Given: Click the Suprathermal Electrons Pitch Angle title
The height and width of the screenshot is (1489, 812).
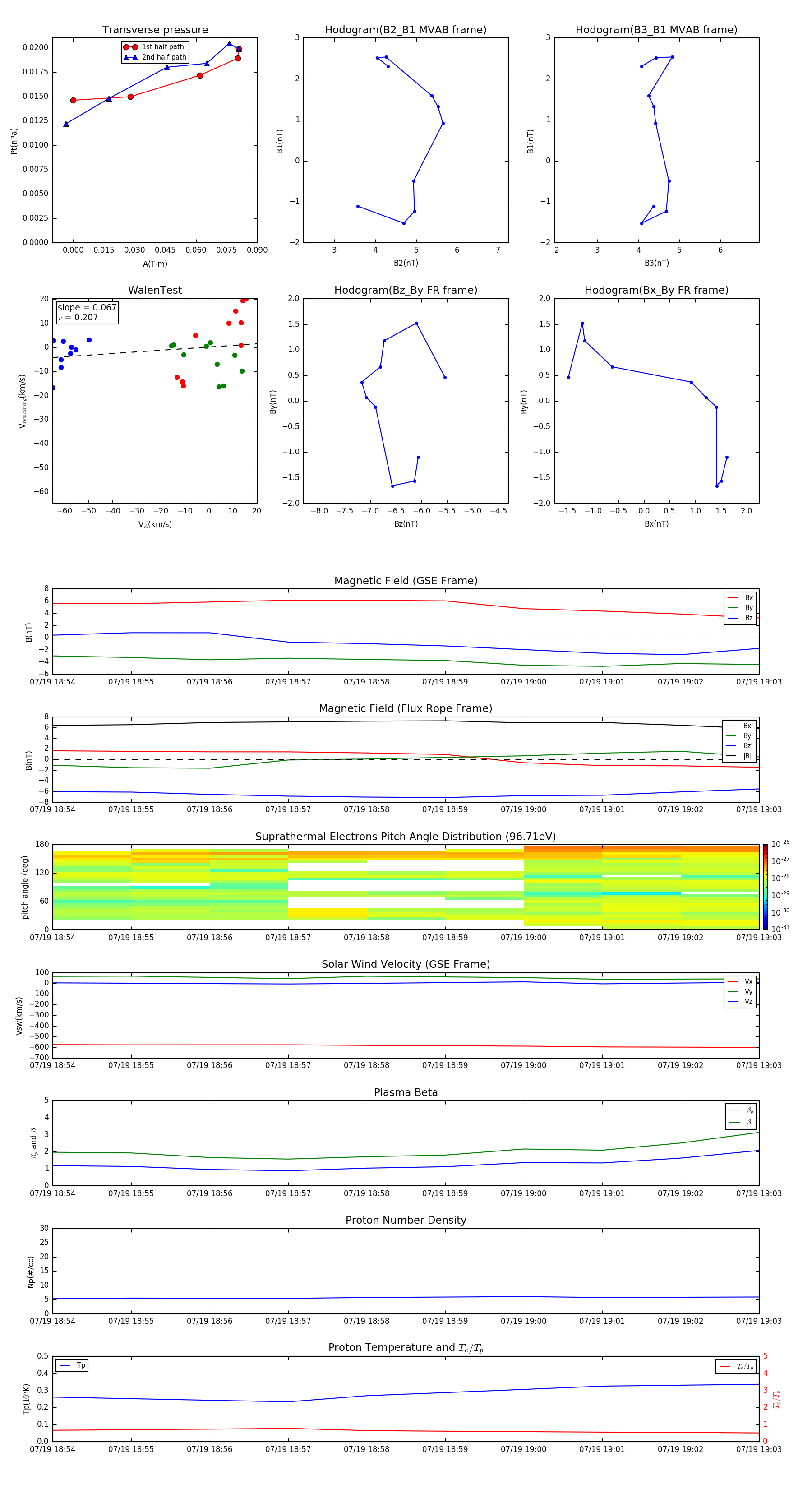Looking at the screenshot, I should pos(406,837).
